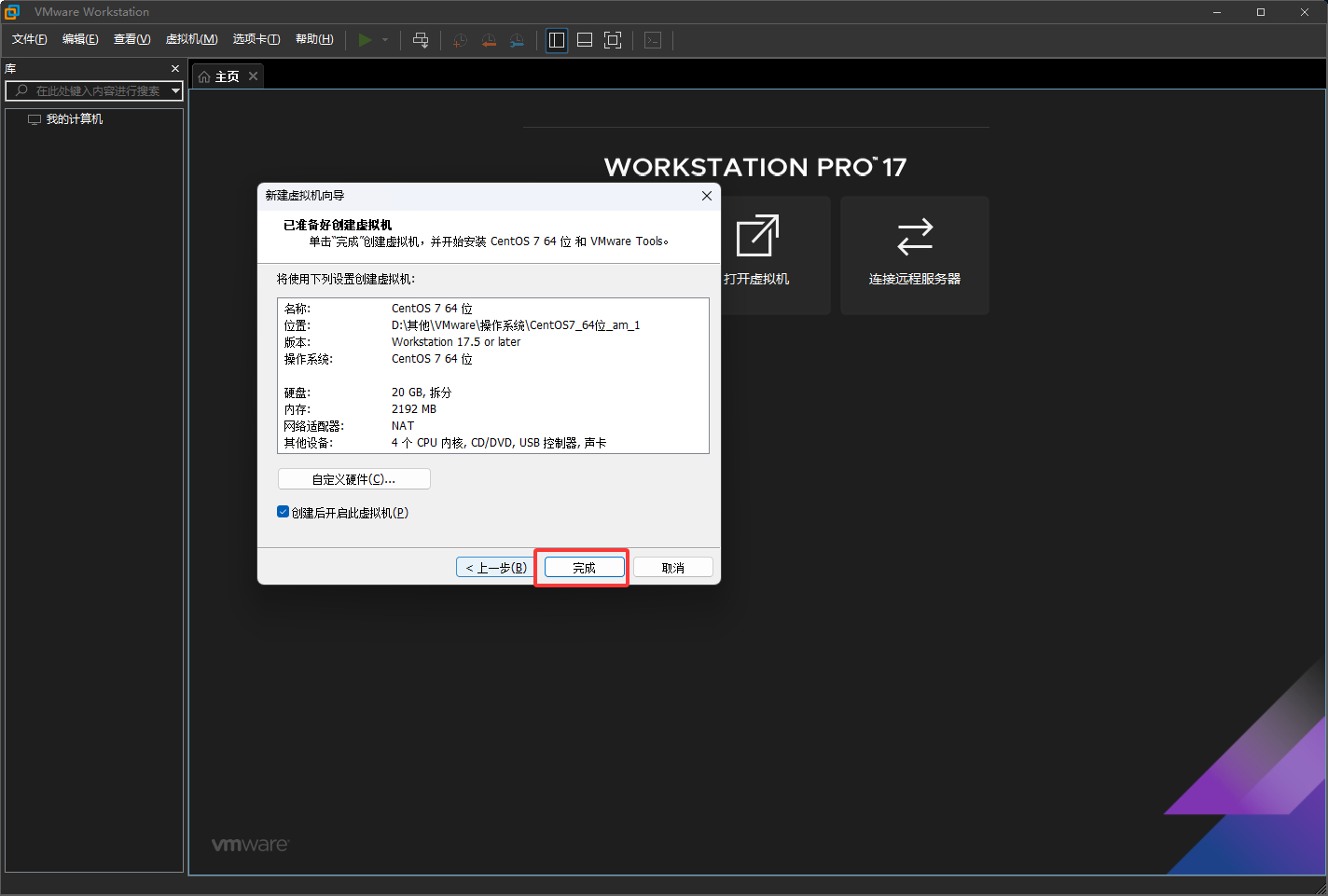Open the snapshot manager wrench-clock icon
1328x896 pixels.
517,40
